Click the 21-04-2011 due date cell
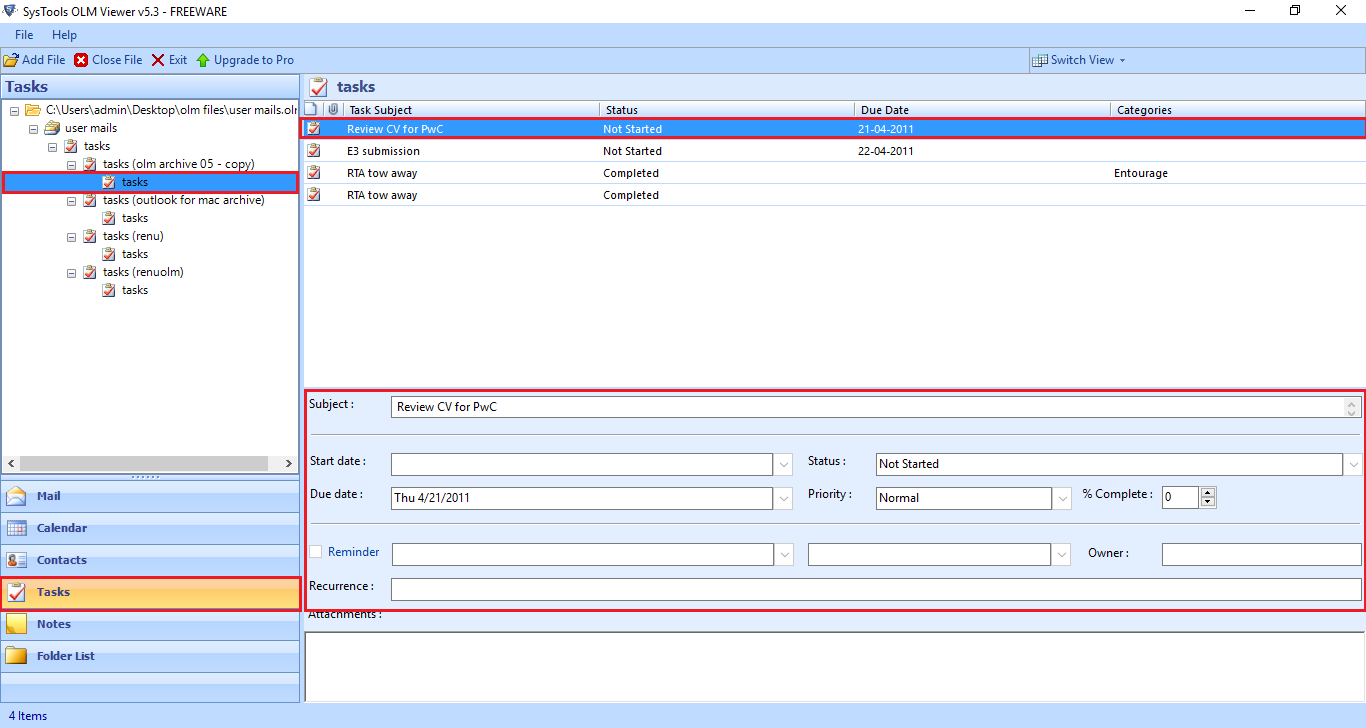The height and width of the screenshot is (728, 1366). 886,129
